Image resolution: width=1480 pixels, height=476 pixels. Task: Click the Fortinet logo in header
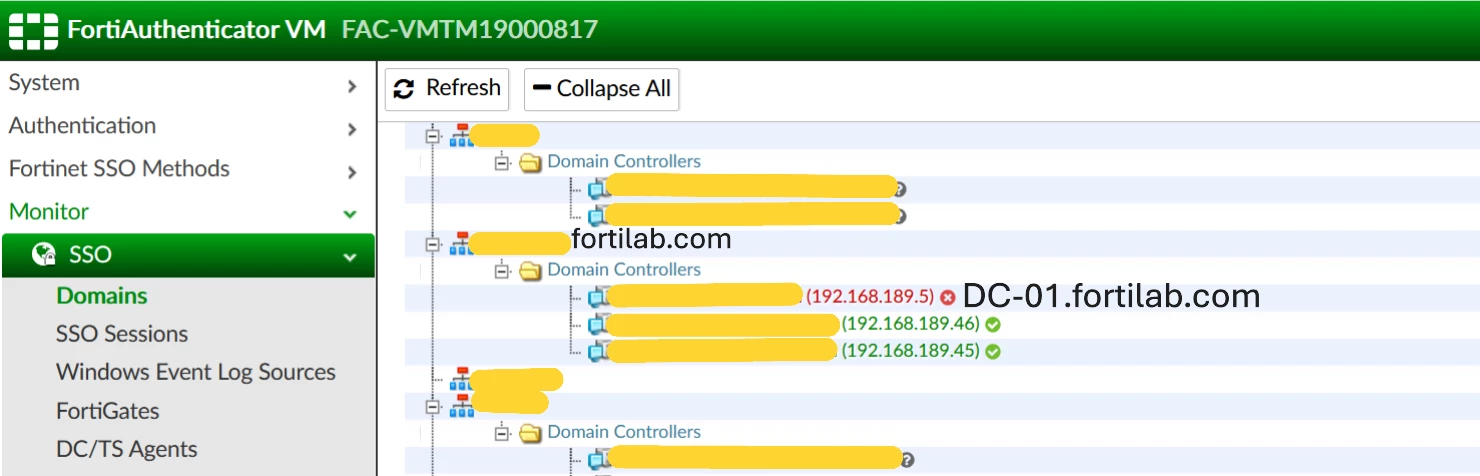click(x=33, y=30)
